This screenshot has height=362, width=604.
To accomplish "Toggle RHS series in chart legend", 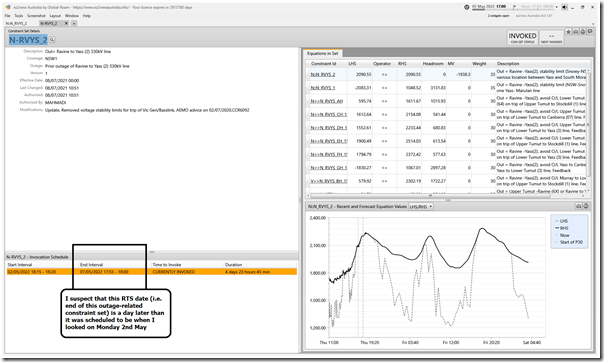I will [562, 228].
